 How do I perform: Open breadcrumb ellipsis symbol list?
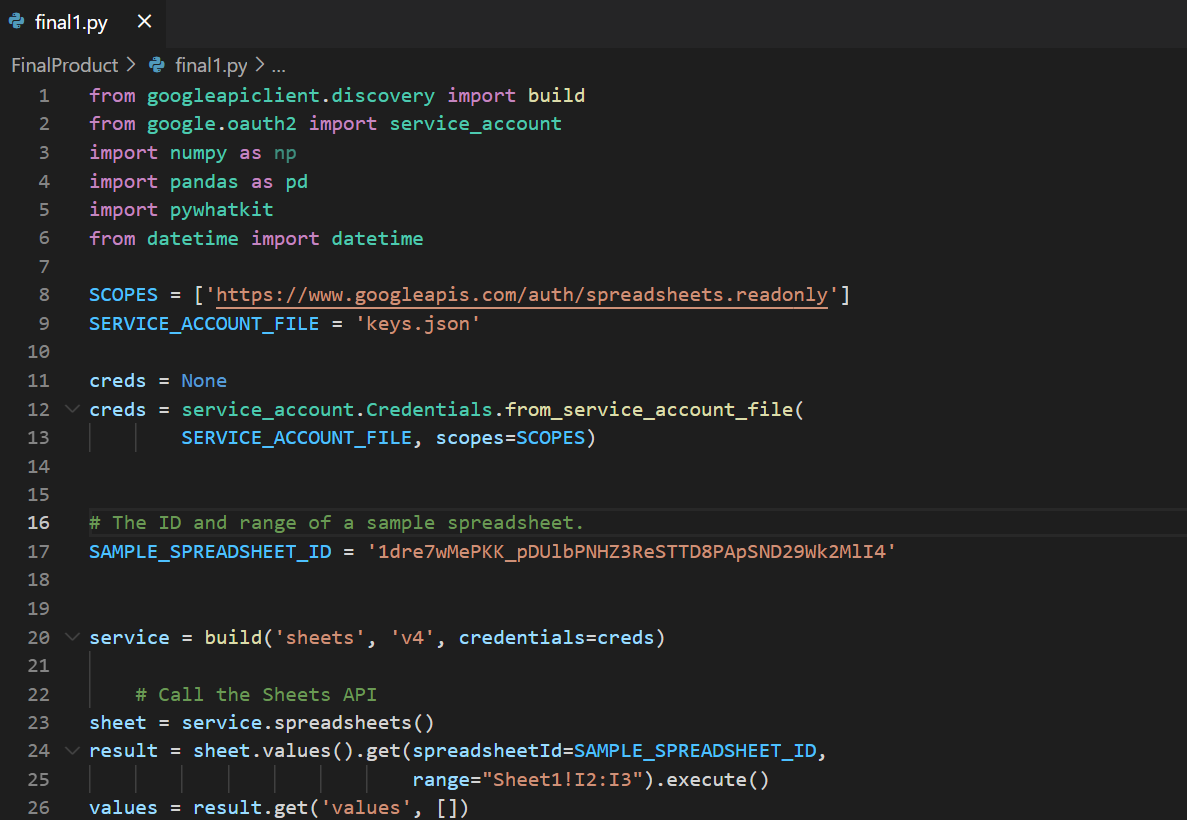pyautogui.click(x=279, y=67)
